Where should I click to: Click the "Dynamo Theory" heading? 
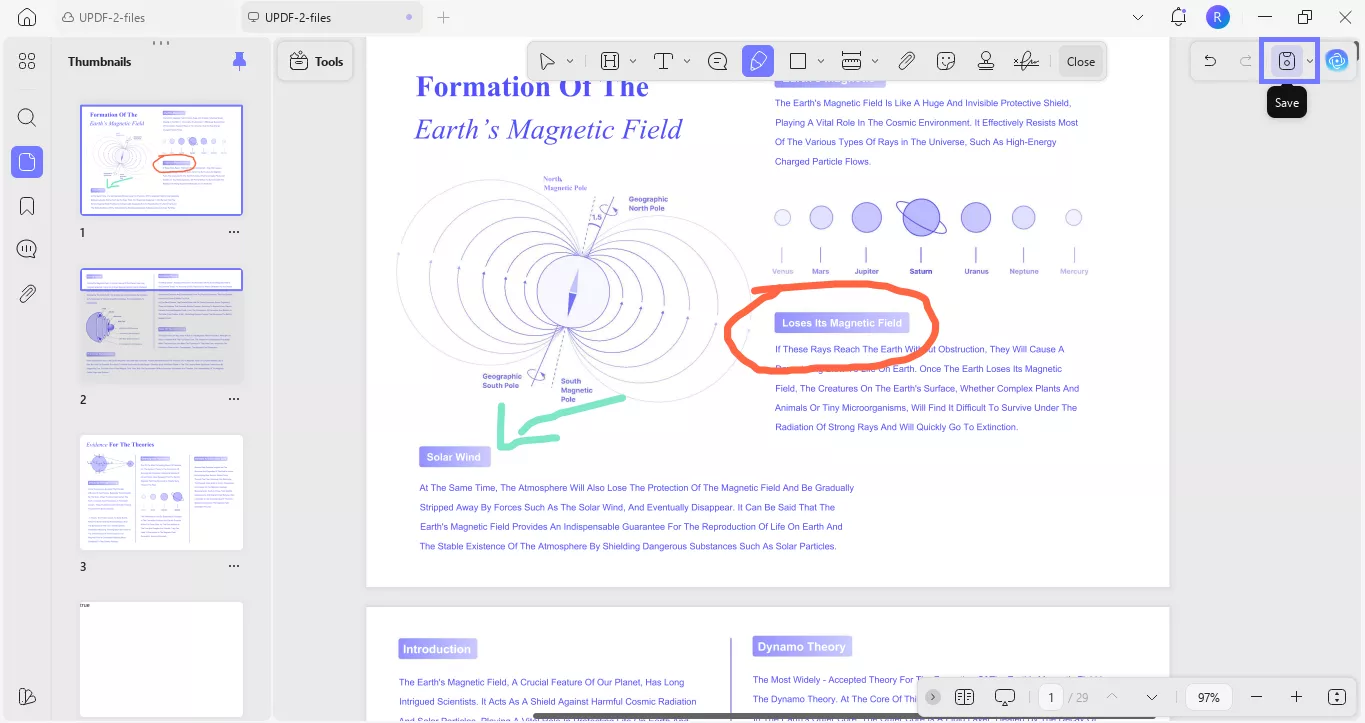801,646
